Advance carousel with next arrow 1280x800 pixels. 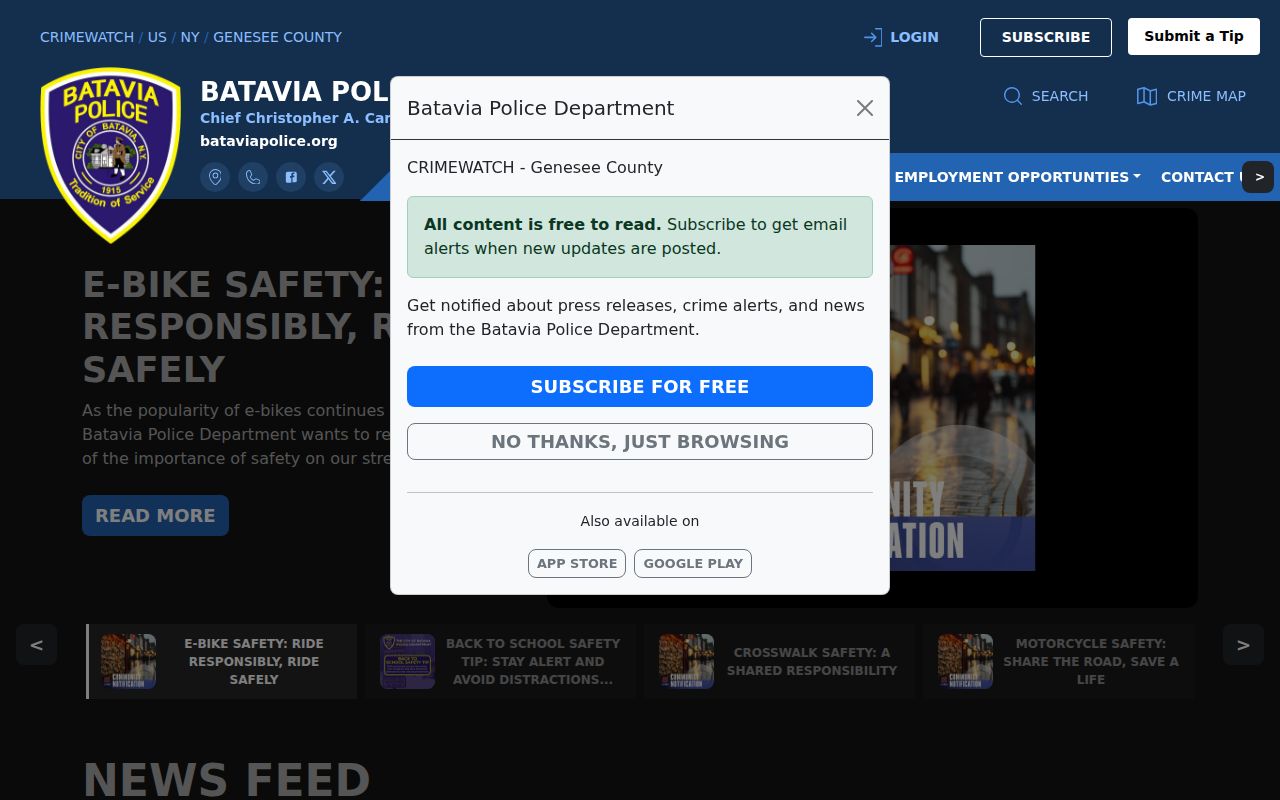(1243, 645)
